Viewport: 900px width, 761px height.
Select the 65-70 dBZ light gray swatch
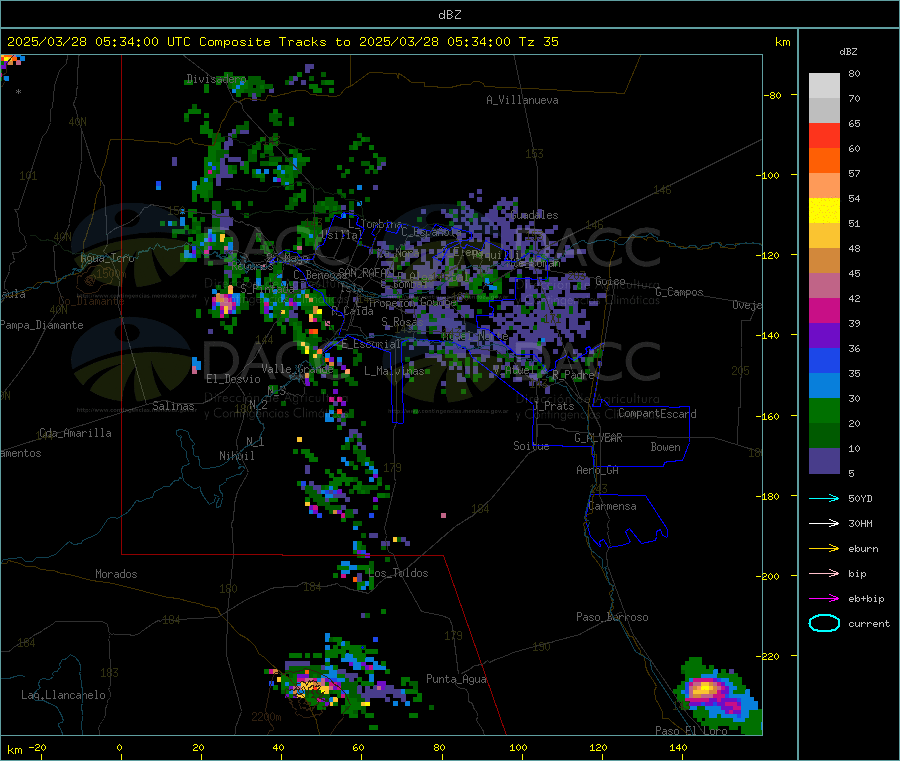[x=824, y=110]
